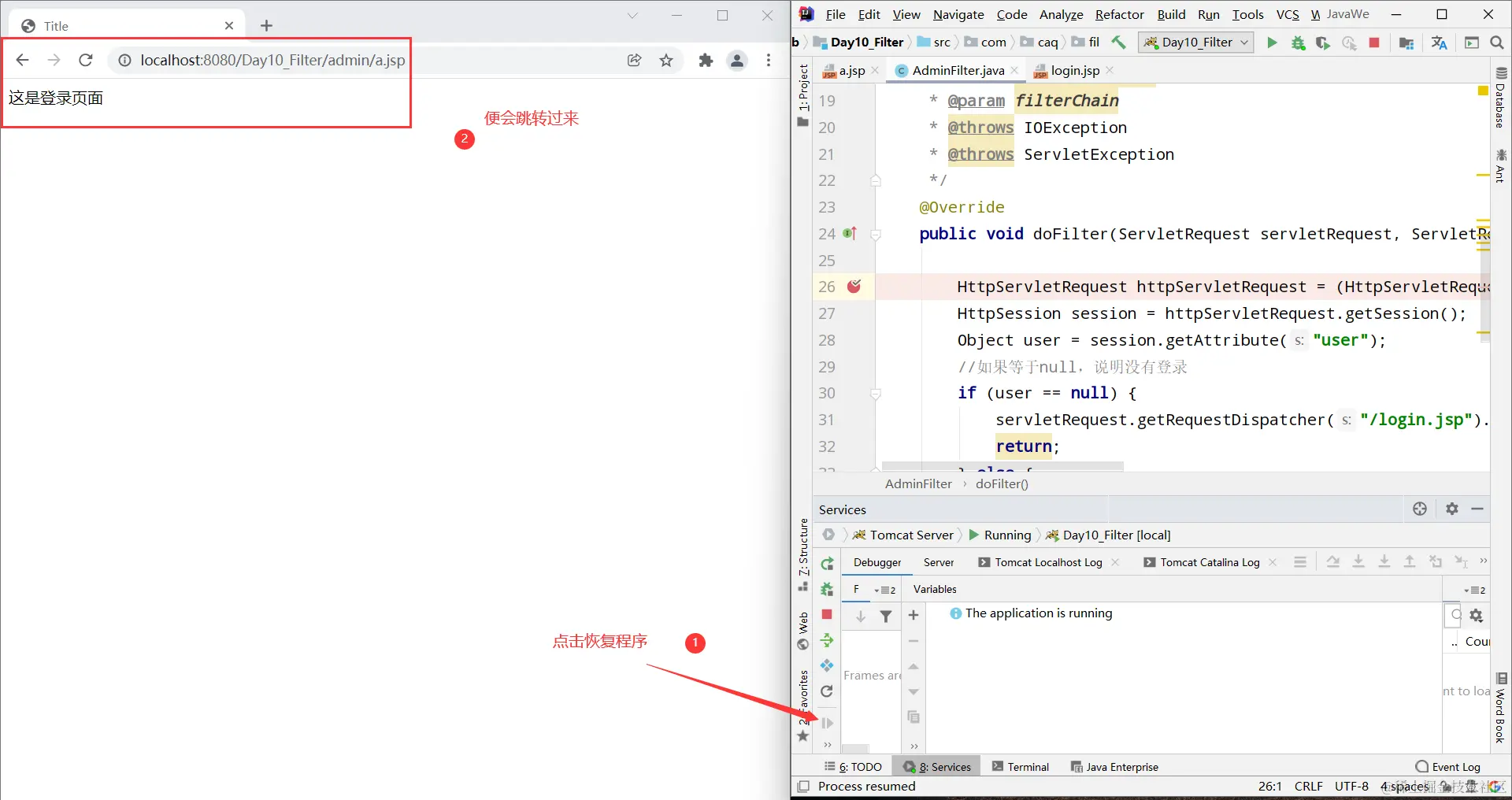
Task: Click the Day10_Filter breadcrumb in navigation bar
Action: tap(859, 43)
